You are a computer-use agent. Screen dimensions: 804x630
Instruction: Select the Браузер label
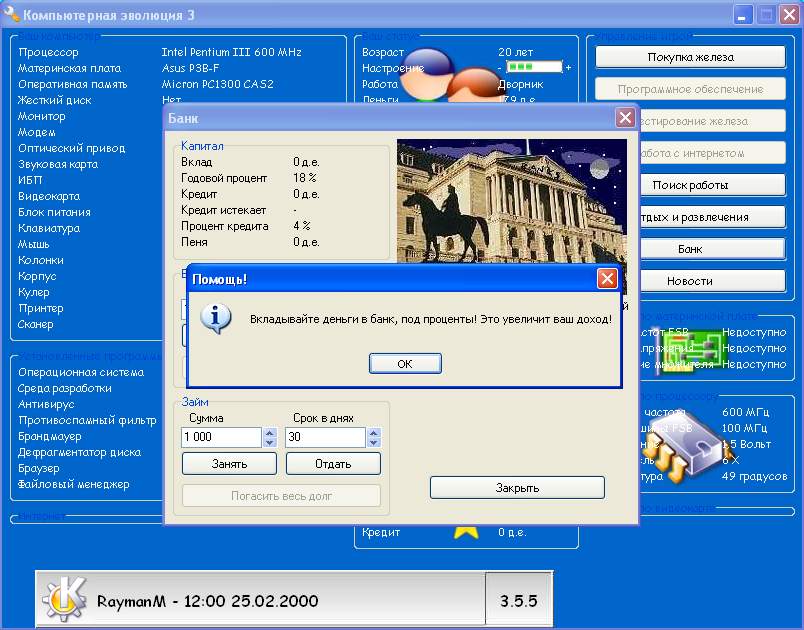point(38,469)
